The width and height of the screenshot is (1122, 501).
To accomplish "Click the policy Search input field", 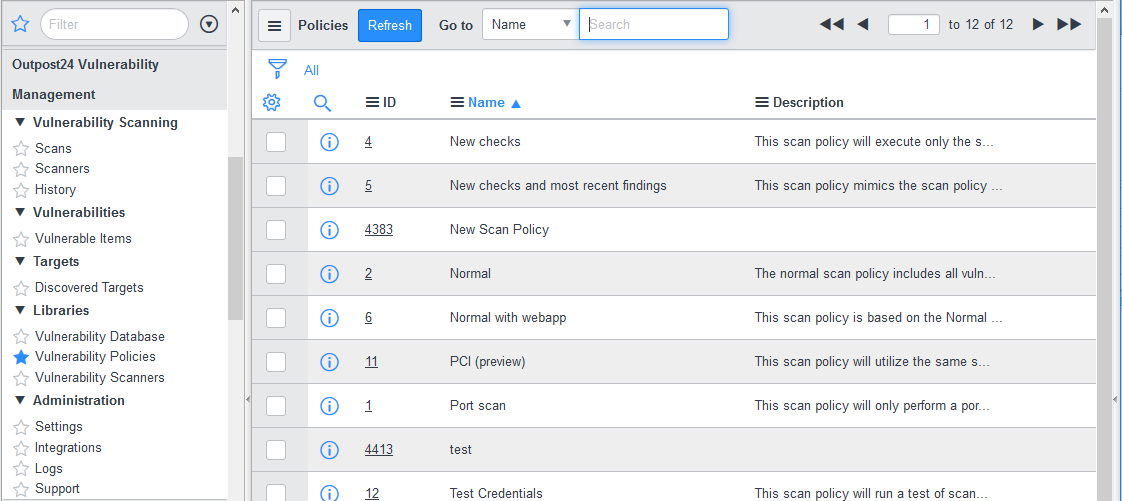I will point(654,25).
